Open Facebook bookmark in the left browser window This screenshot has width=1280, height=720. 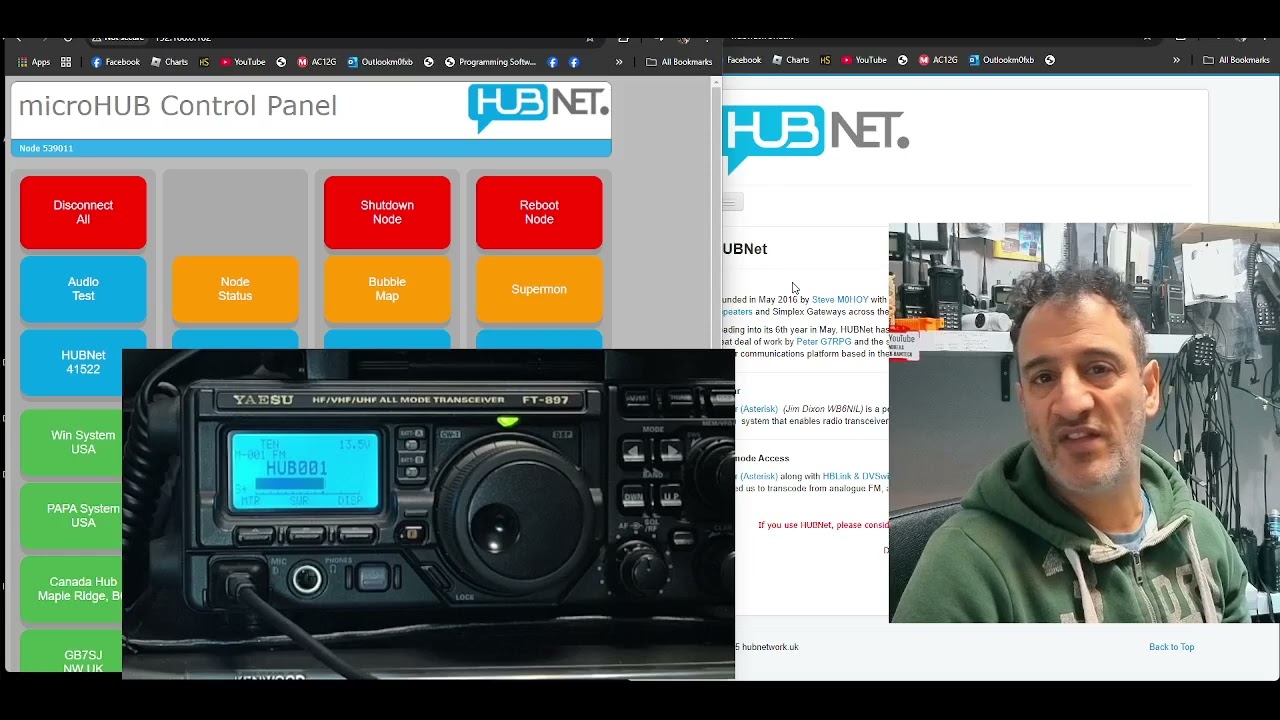tap(115, 62)
